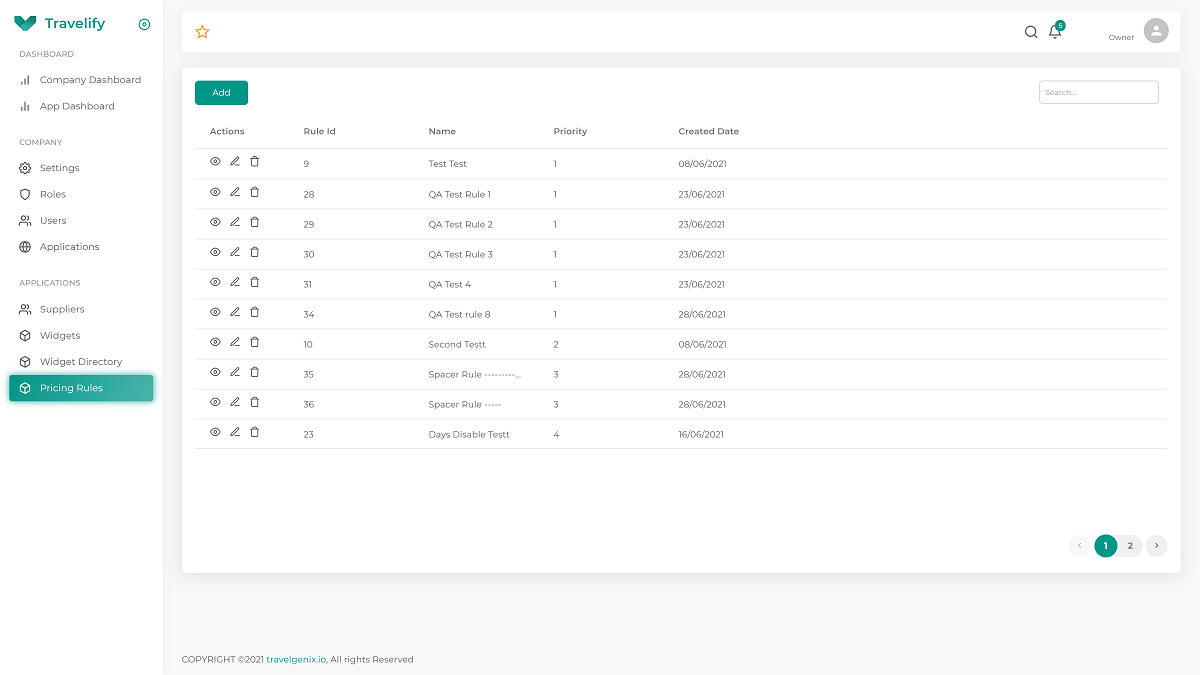Follow the travelgenix.io footer link
The image size is (1200, 675).
[296, 660]
